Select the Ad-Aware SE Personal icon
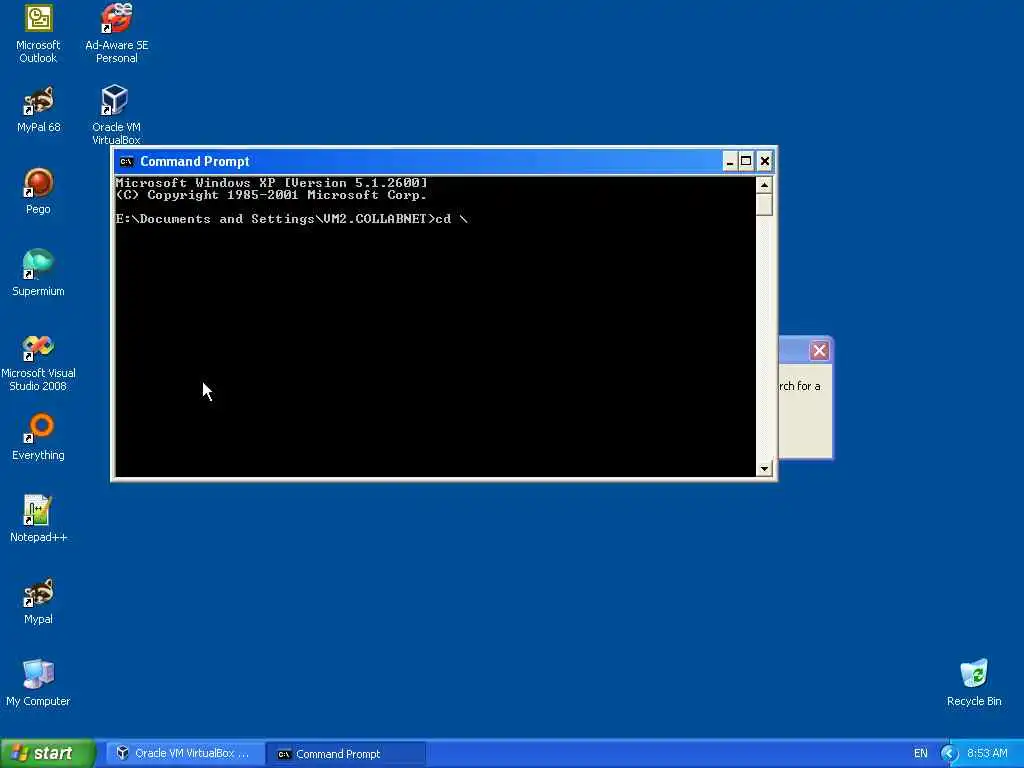This screenshot has height=768, width=1024. [116, 33]
